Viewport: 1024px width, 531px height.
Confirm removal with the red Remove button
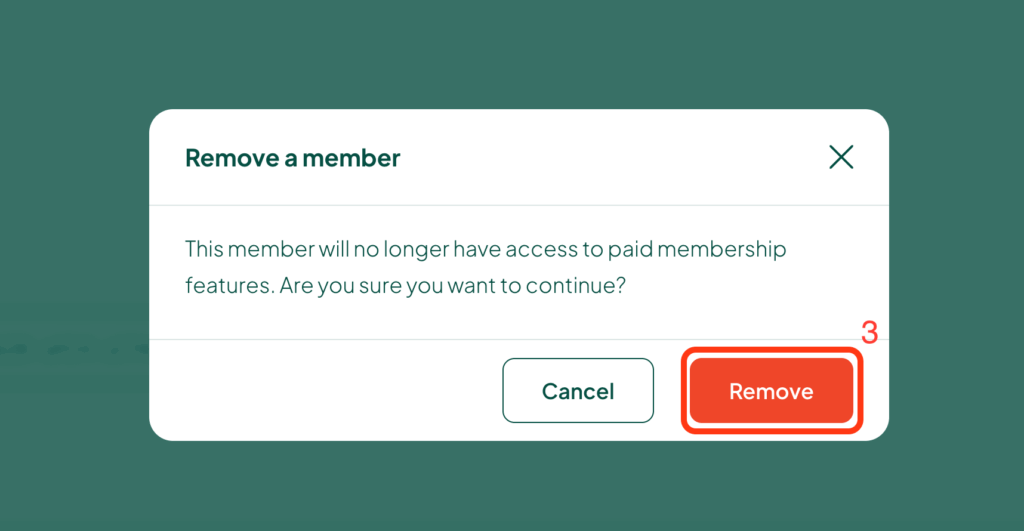pos(771,391)
